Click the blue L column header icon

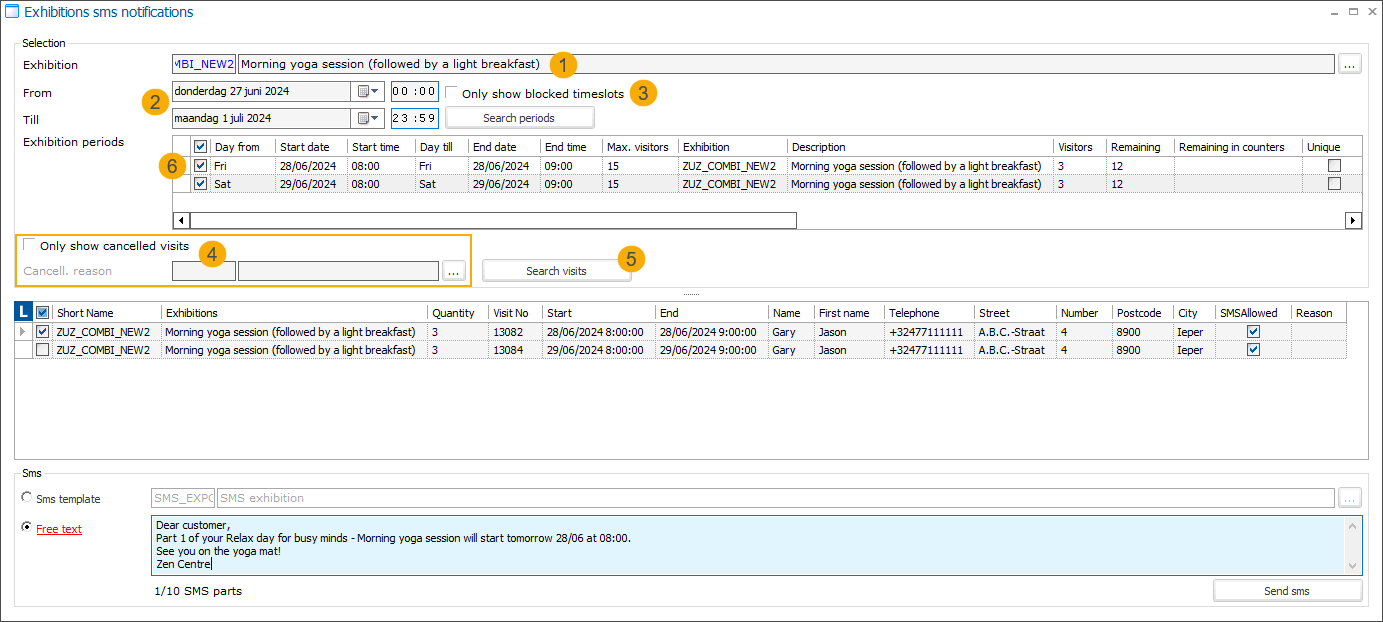click(x=21, y=312)
